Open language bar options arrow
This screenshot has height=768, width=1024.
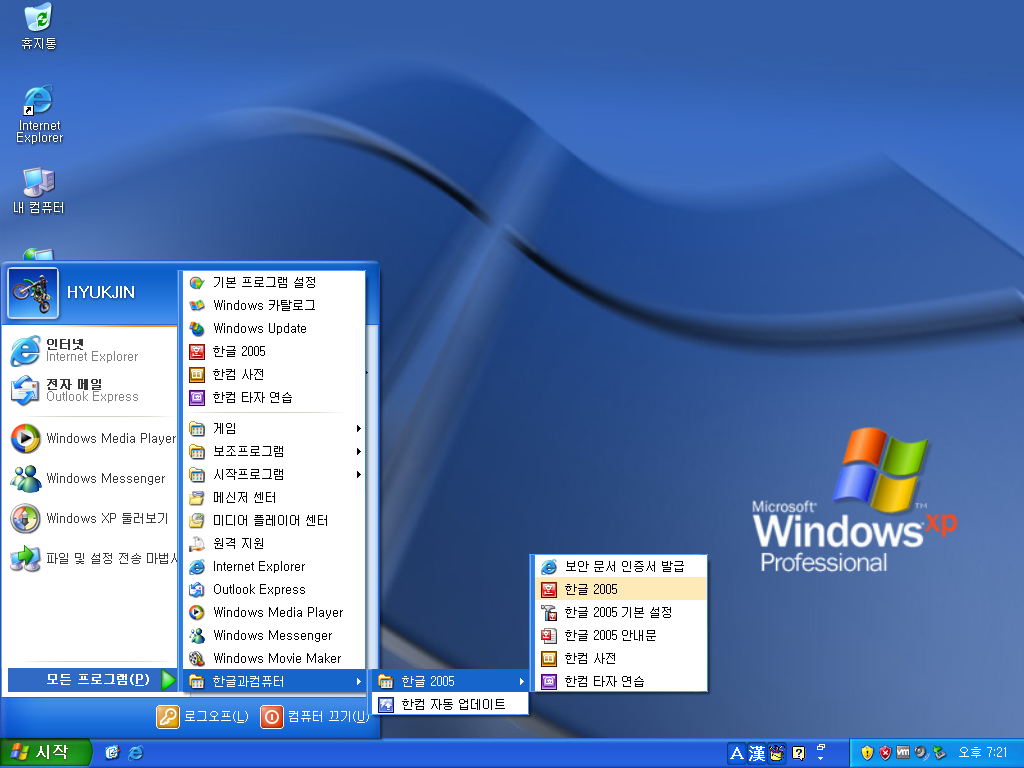[x=821, y=758]
